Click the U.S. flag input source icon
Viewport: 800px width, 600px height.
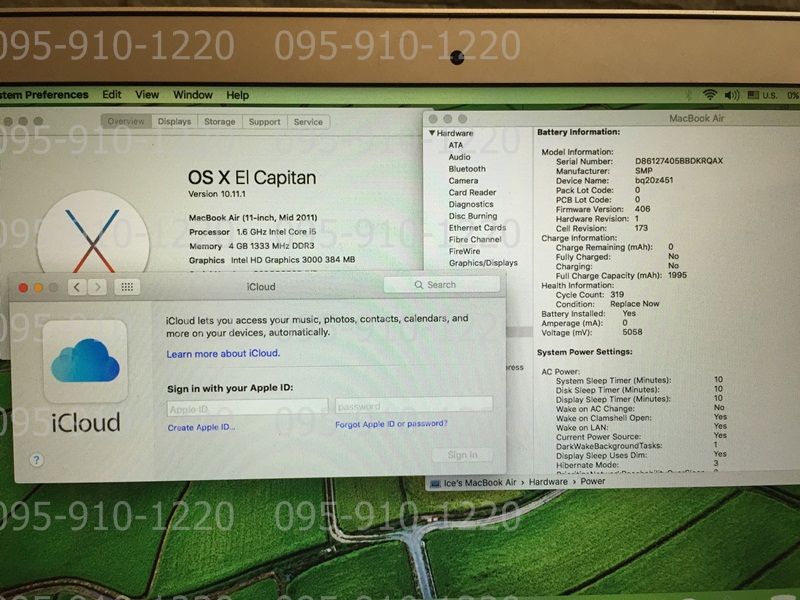point(753,95)
